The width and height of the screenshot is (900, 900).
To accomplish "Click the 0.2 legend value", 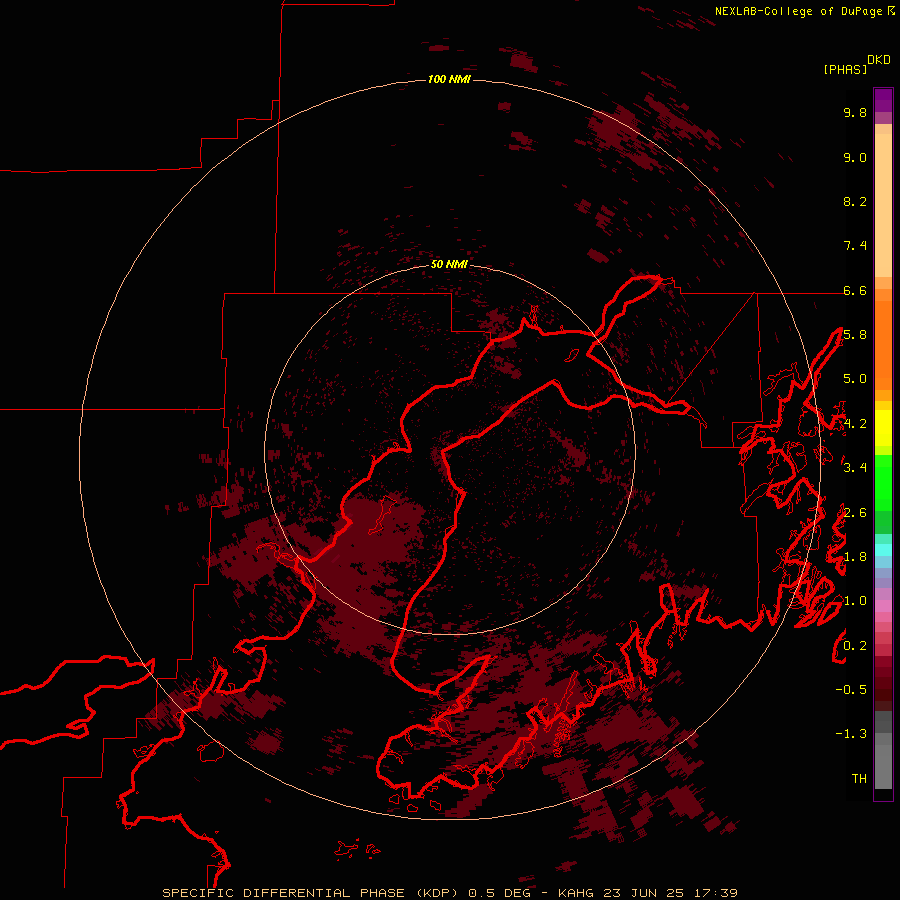I will pos(855,646).
